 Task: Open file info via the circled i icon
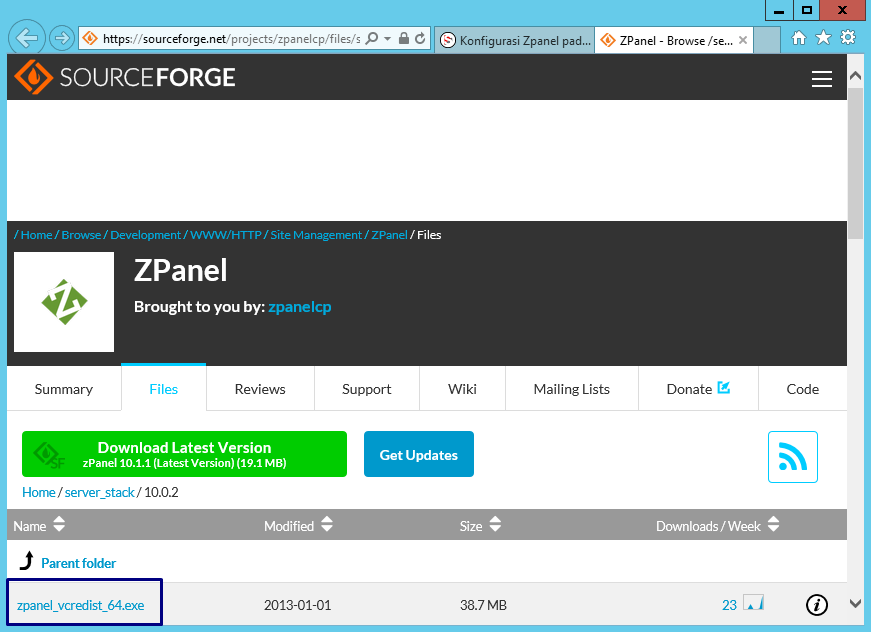pyautogui.click(x=817, y=604)
